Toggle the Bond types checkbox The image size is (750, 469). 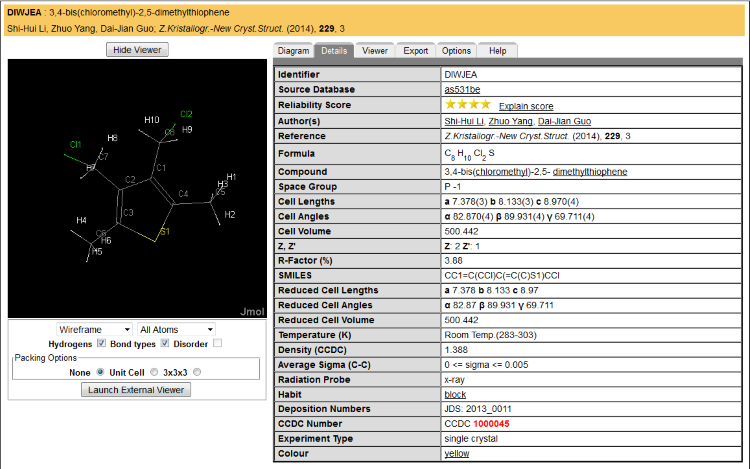[x=165, y=343]
